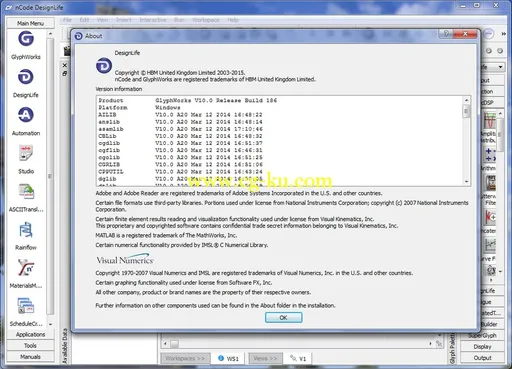Close the Available Data panel
Screen dimensions: 512x369
point(65,65)
